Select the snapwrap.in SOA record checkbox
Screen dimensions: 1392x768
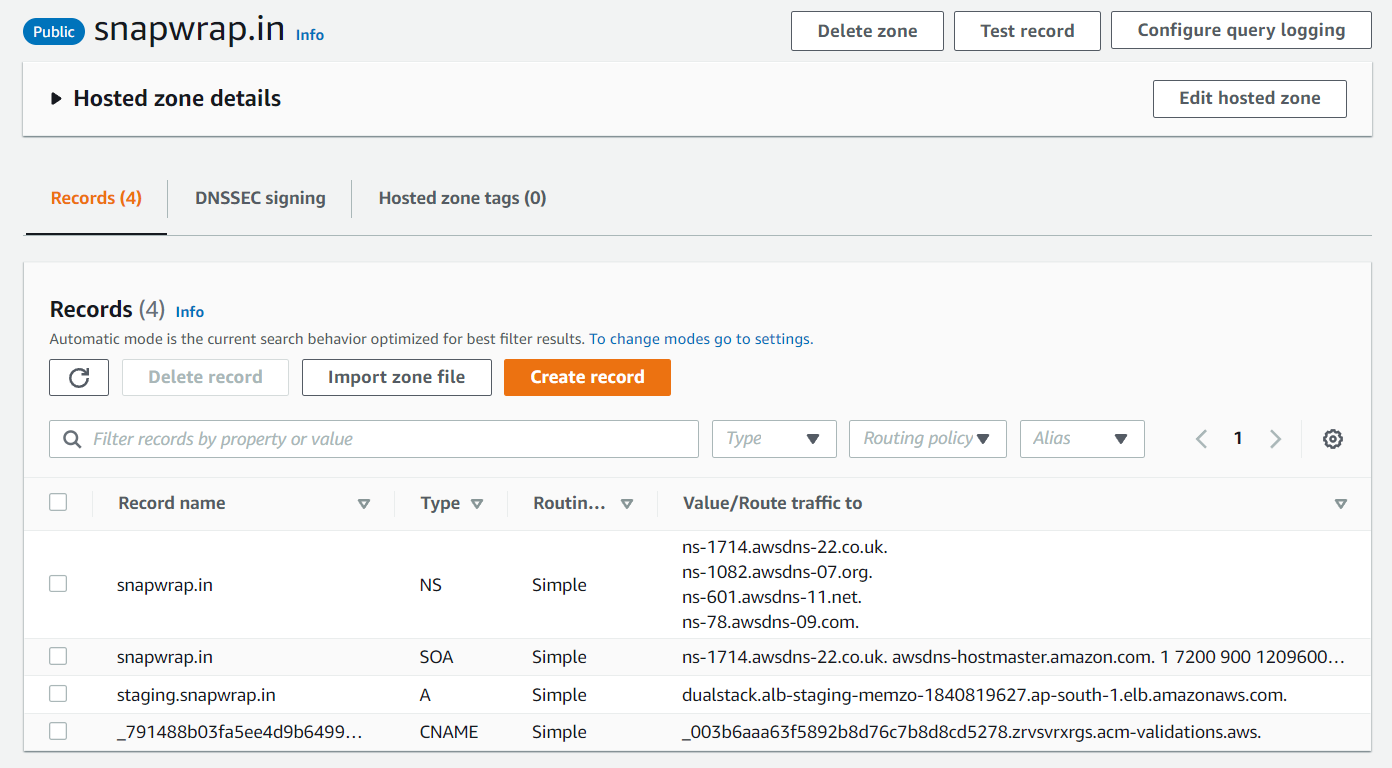58,656
